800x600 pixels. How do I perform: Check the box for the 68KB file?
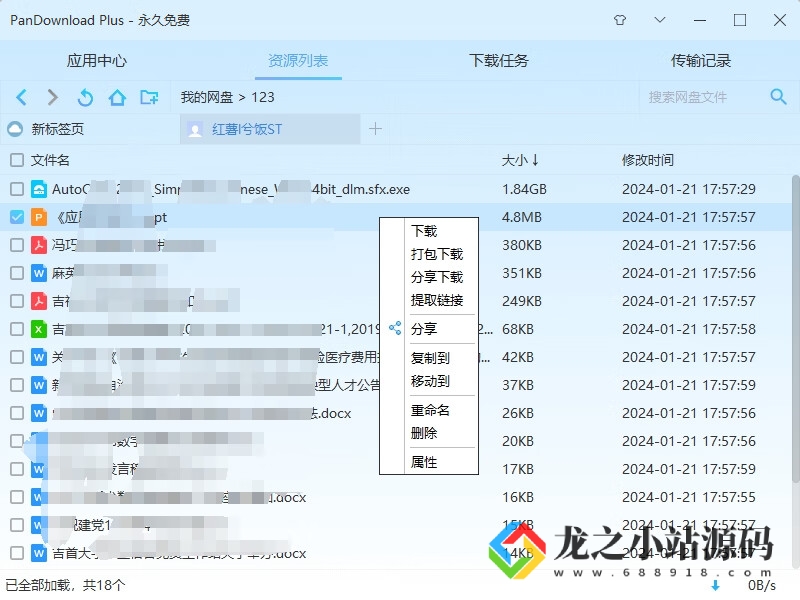17,329
